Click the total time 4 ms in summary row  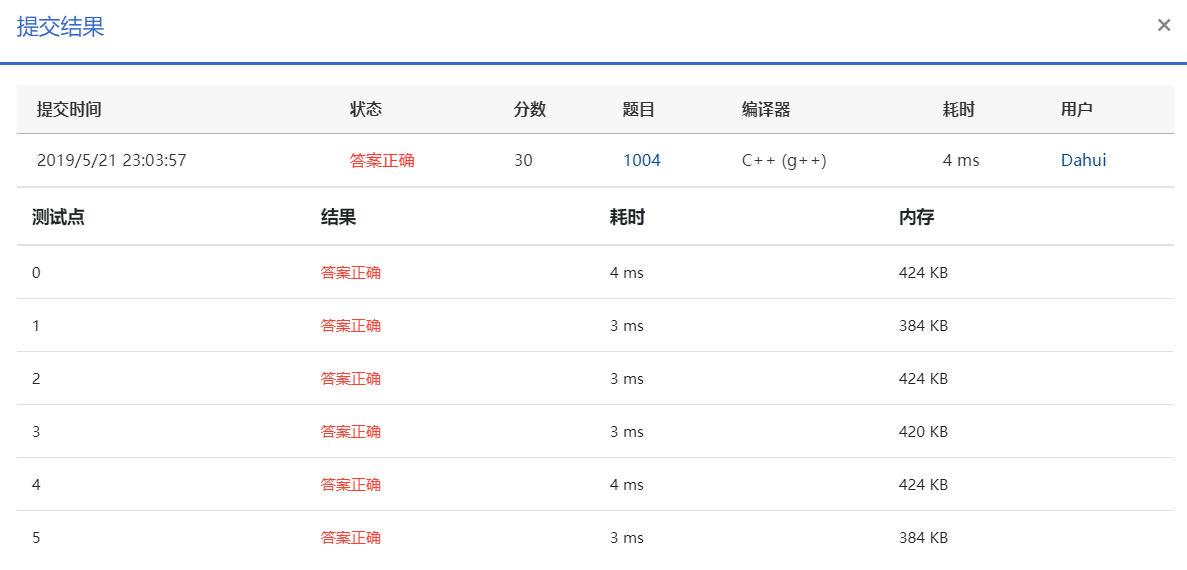[x=961, y=160]
